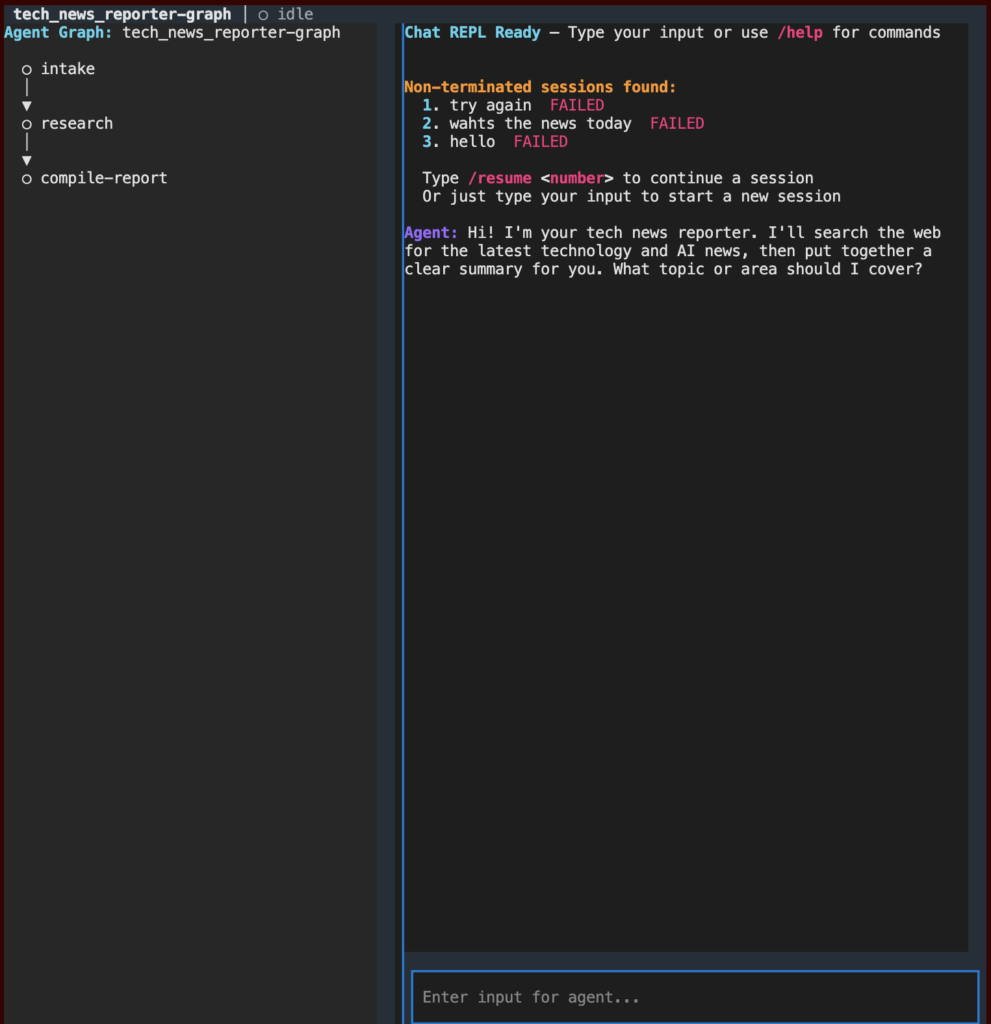Select session 3 "hello"
The image size is (991, 1024).
pos(472,142)
